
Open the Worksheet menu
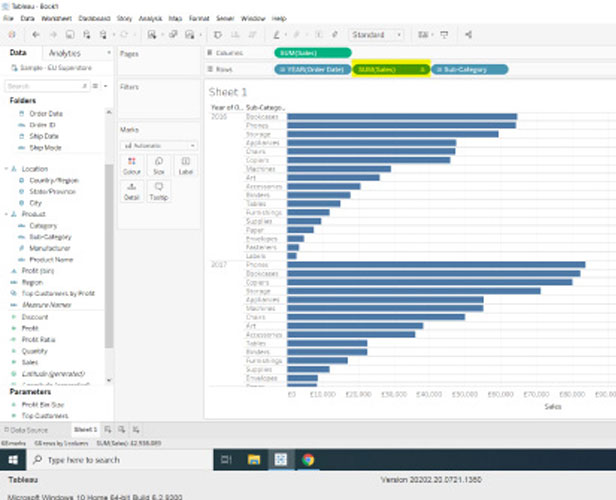click(x=57, y=18)
